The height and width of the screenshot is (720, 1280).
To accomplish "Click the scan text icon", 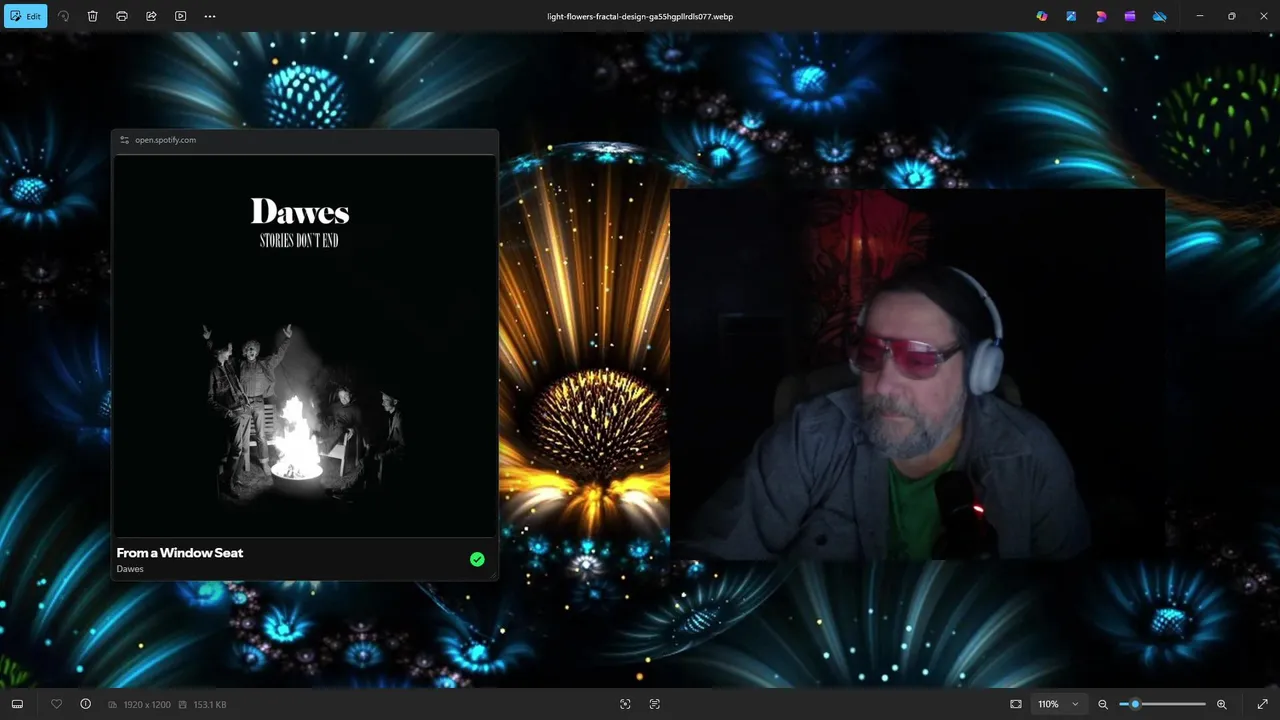I will (655, 704).
